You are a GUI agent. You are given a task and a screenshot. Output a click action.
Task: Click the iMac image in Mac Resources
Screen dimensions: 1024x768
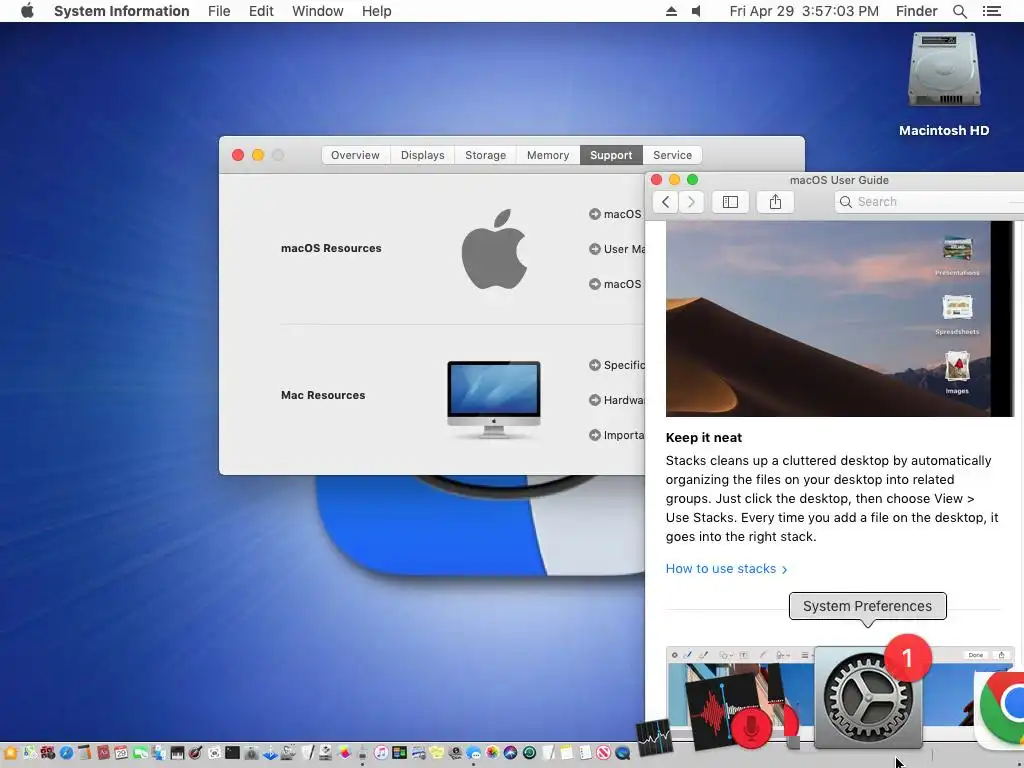tap(494, 399)
